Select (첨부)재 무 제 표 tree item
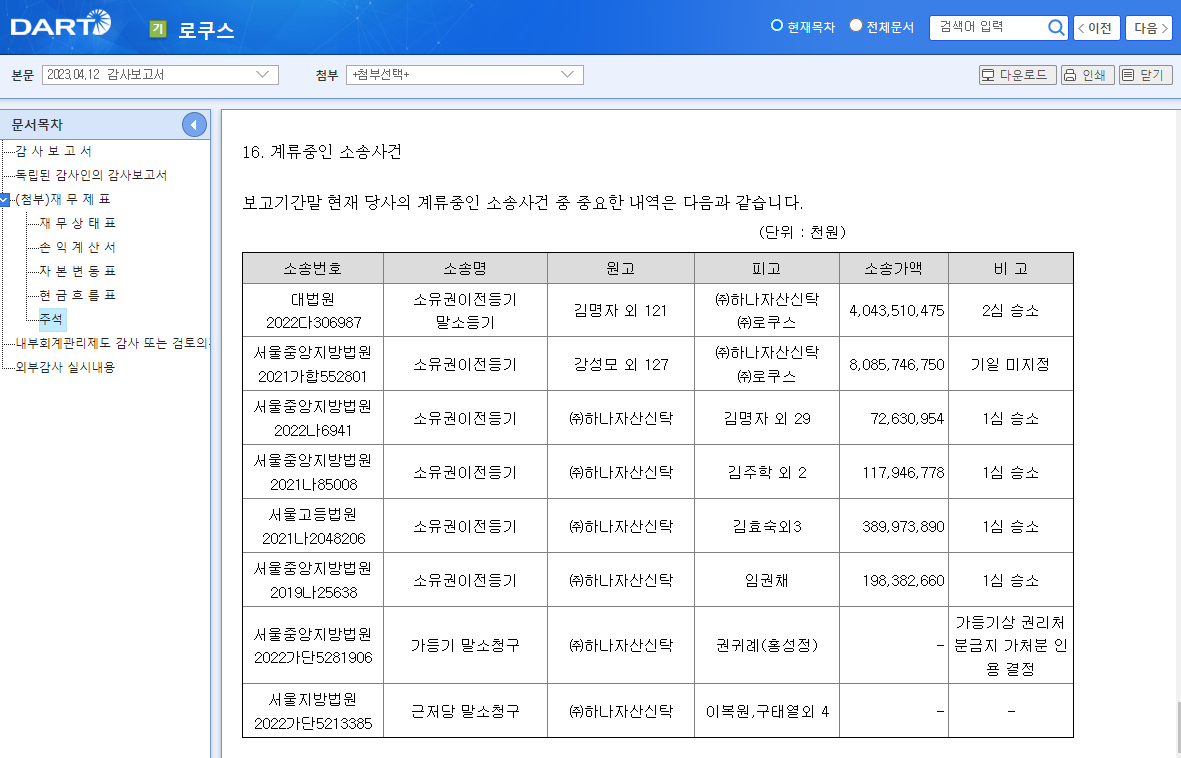1181x758 pixels. pos(63,199)
